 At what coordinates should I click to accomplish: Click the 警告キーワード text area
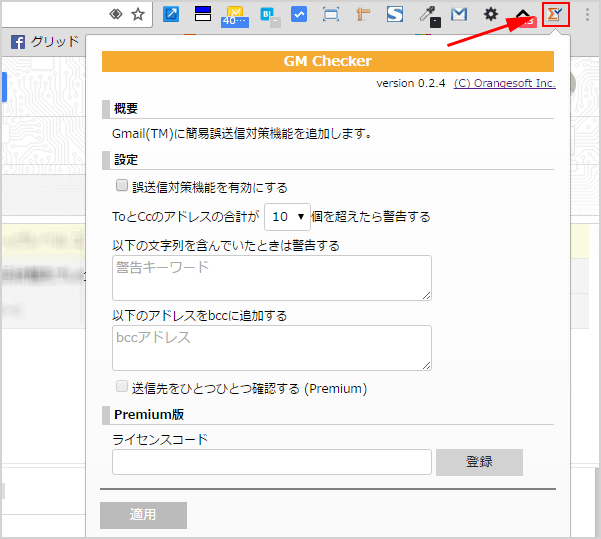(272, 278)
